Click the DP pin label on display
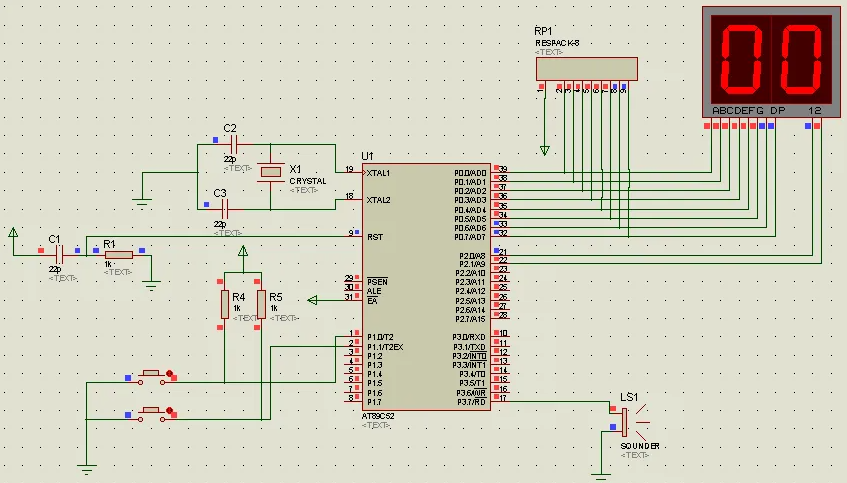This screenshot has height=483, width=847. (778, 111)
